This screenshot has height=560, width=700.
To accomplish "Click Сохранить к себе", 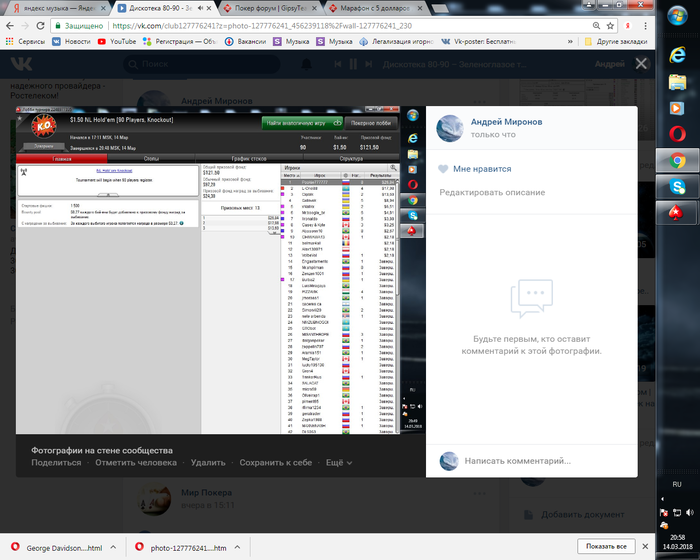I will (x=275, y=463).
